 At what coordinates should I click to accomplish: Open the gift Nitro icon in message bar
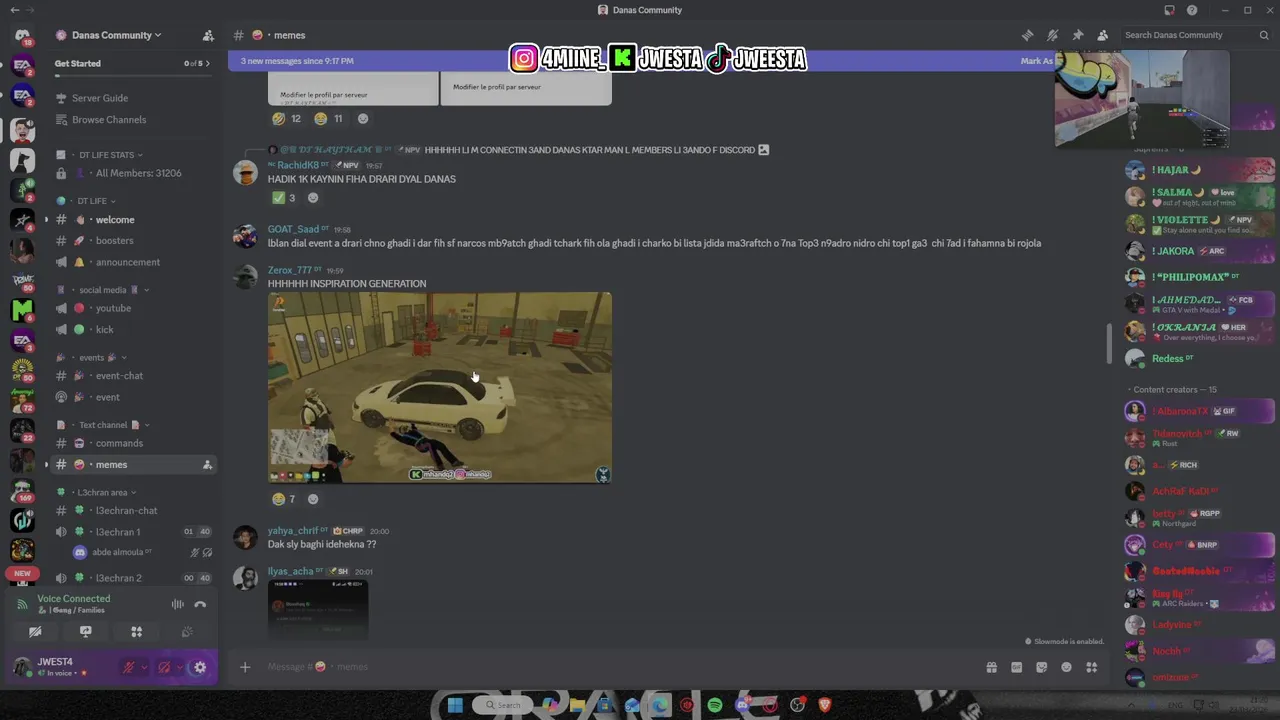click(991, 667)
